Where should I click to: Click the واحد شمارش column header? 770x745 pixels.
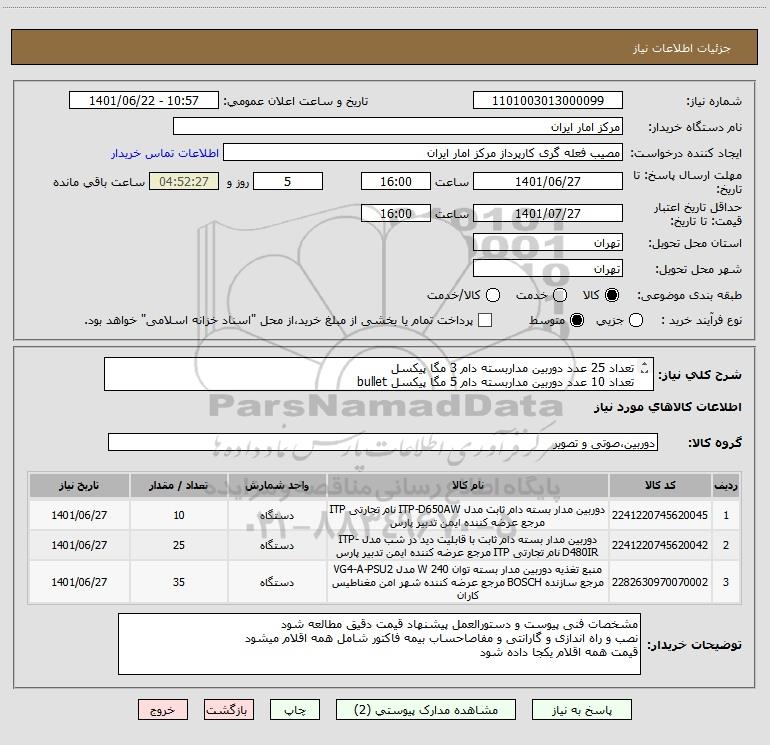click(x=277, y=485)
